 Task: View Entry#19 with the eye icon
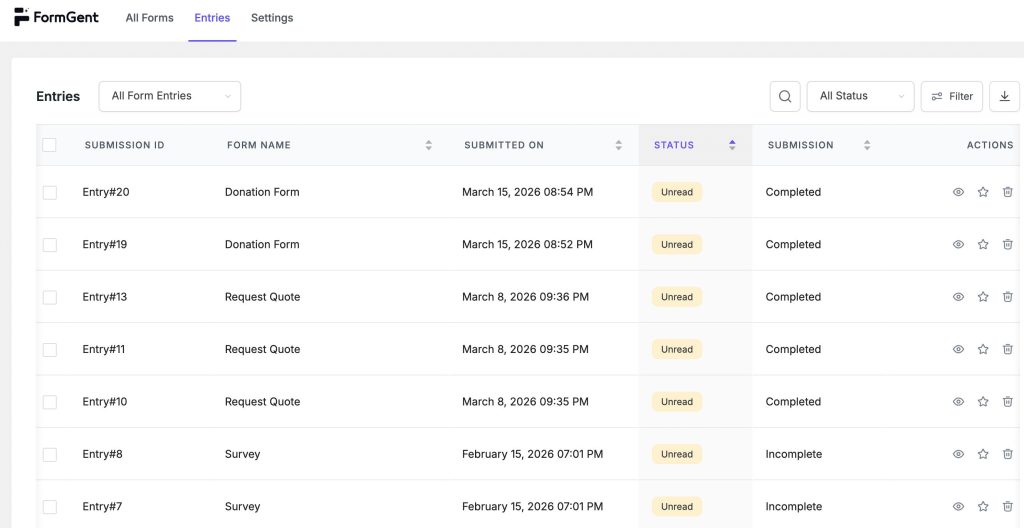tap(958, 244)
